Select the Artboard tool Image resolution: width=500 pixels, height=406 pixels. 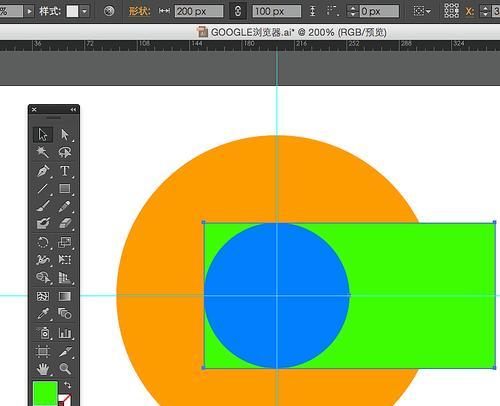[43, 351]
